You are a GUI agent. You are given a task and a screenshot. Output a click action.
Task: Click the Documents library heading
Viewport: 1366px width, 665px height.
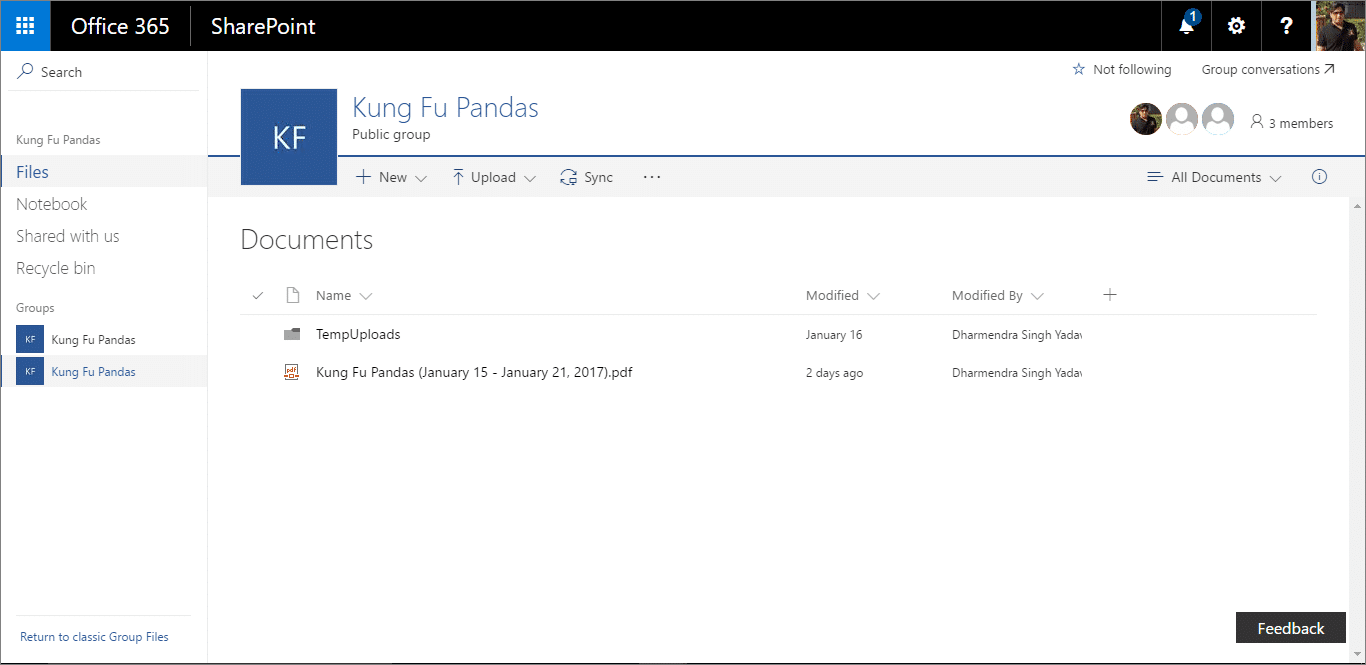pos(307,240)
